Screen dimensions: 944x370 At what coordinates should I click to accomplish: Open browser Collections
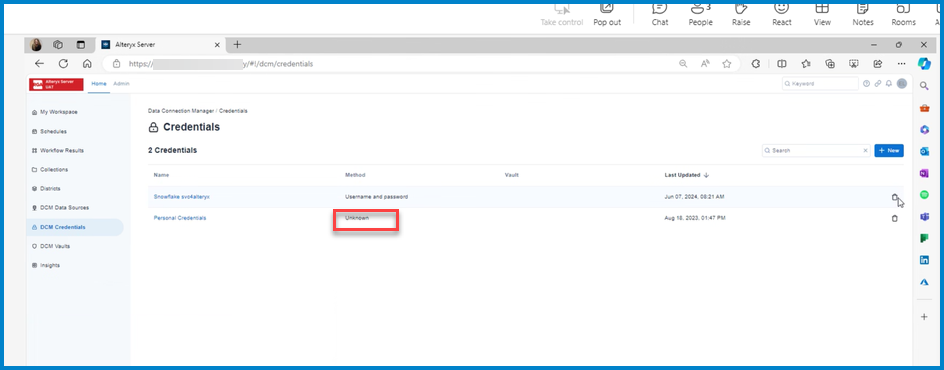[830, 64]
